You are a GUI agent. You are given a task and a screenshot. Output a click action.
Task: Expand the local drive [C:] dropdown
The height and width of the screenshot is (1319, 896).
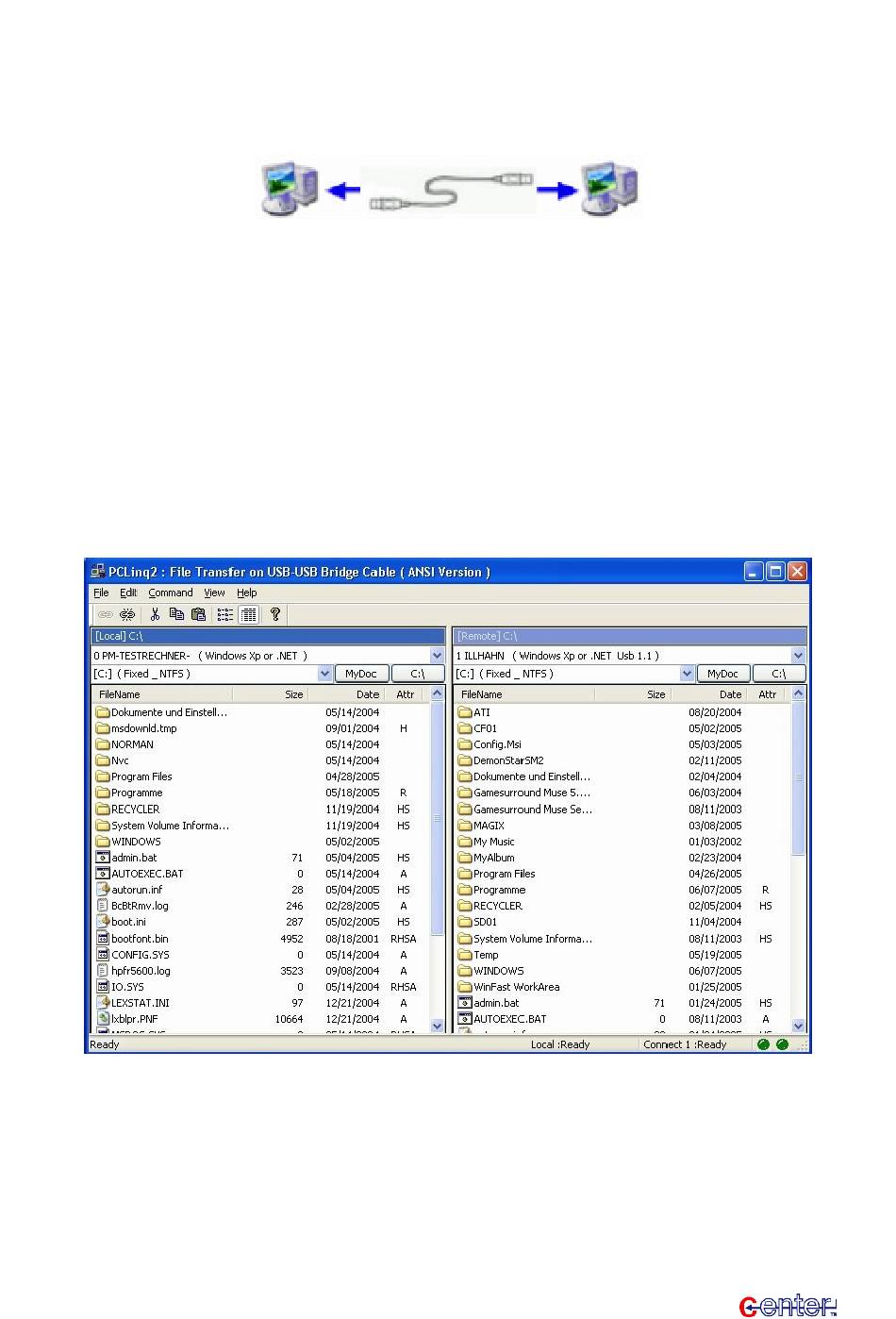click(x=325, y=674)
